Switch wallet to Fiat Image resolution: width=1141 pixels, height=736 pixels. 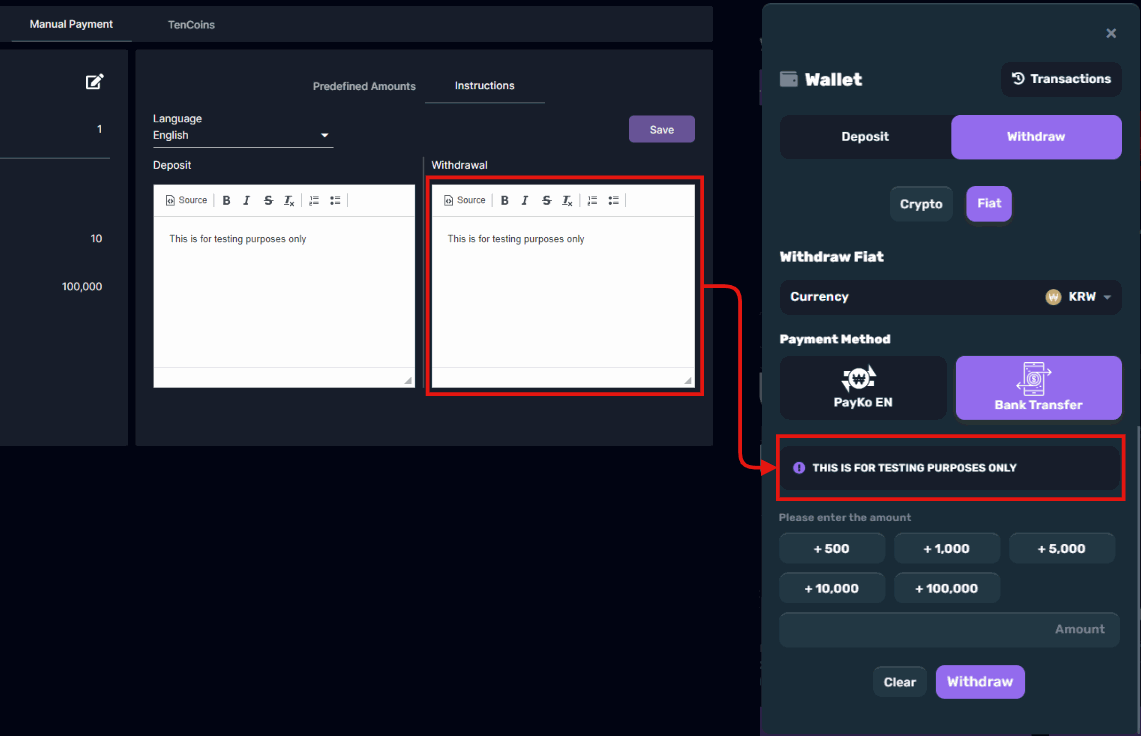(989, 204)
